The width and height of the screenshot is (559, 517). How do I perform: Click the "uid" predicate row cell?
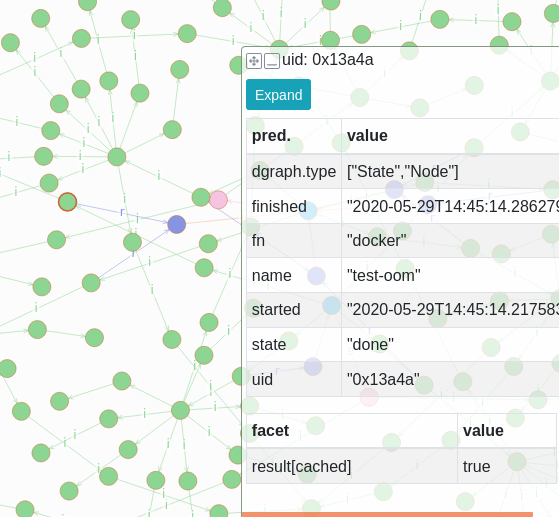[x=294, y=379]
